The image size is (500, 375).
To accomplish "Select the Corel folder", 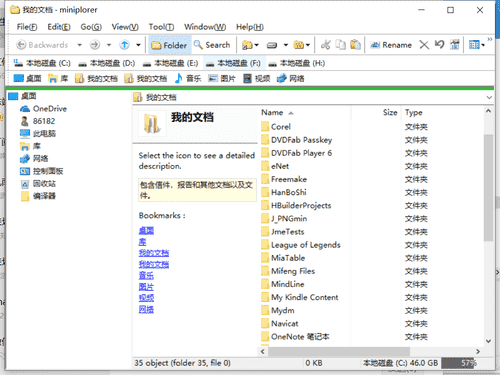I will [276, 127].
